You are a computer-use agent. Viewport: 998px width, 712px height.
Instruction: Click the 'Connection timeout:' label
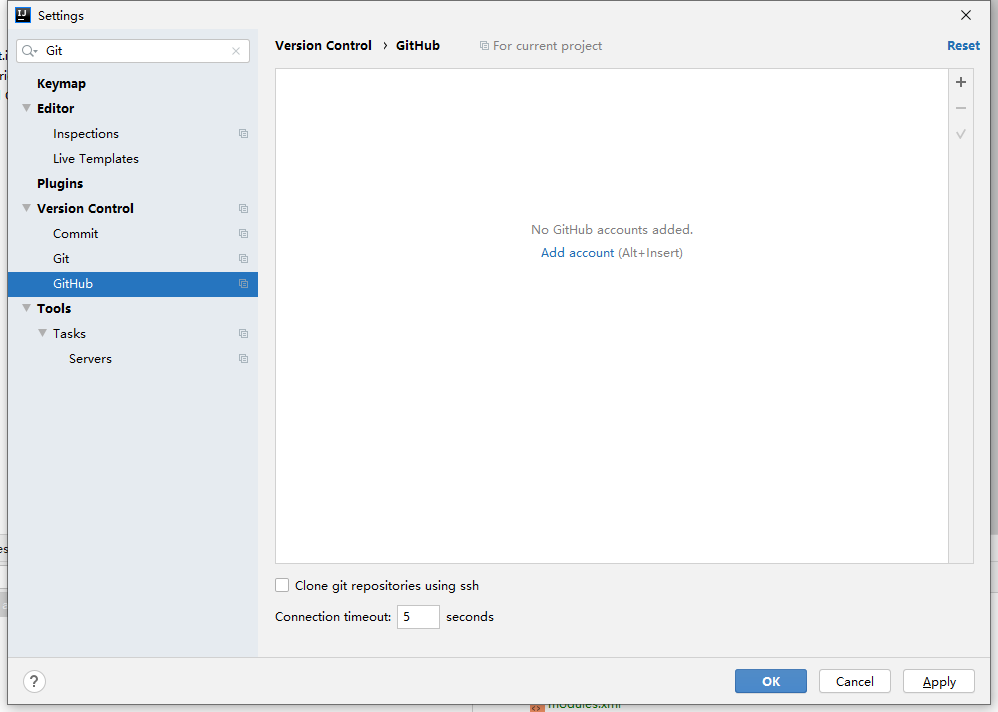click(333, 617)
